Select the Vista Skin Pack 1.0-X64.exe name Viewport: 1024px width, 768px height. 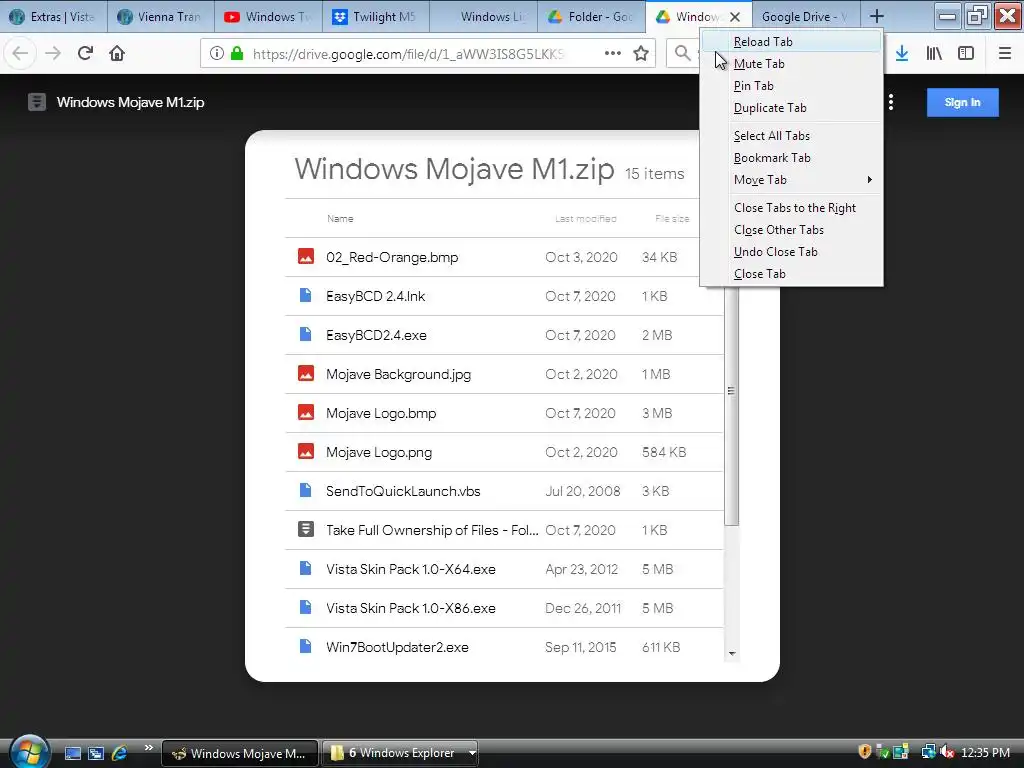(x=411, y=569)
